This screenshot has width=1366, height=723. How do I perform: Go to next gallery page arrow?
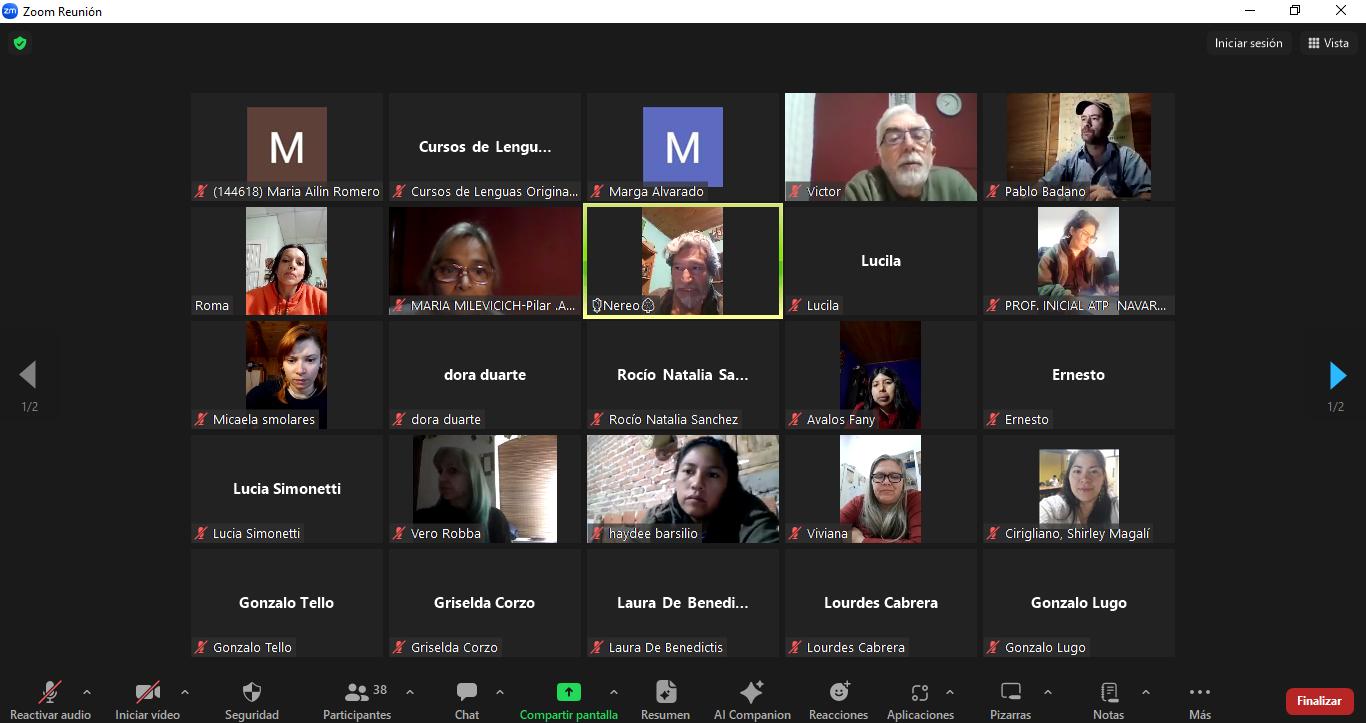point(1337,375)
